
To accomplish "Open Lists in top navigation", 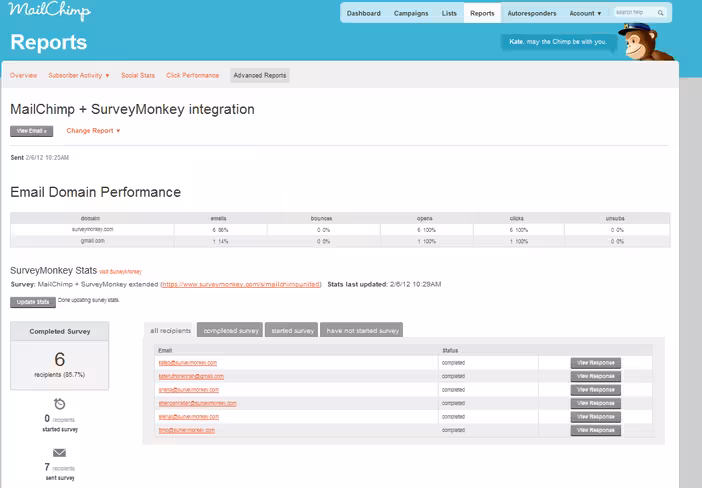I will click(449, 13).
